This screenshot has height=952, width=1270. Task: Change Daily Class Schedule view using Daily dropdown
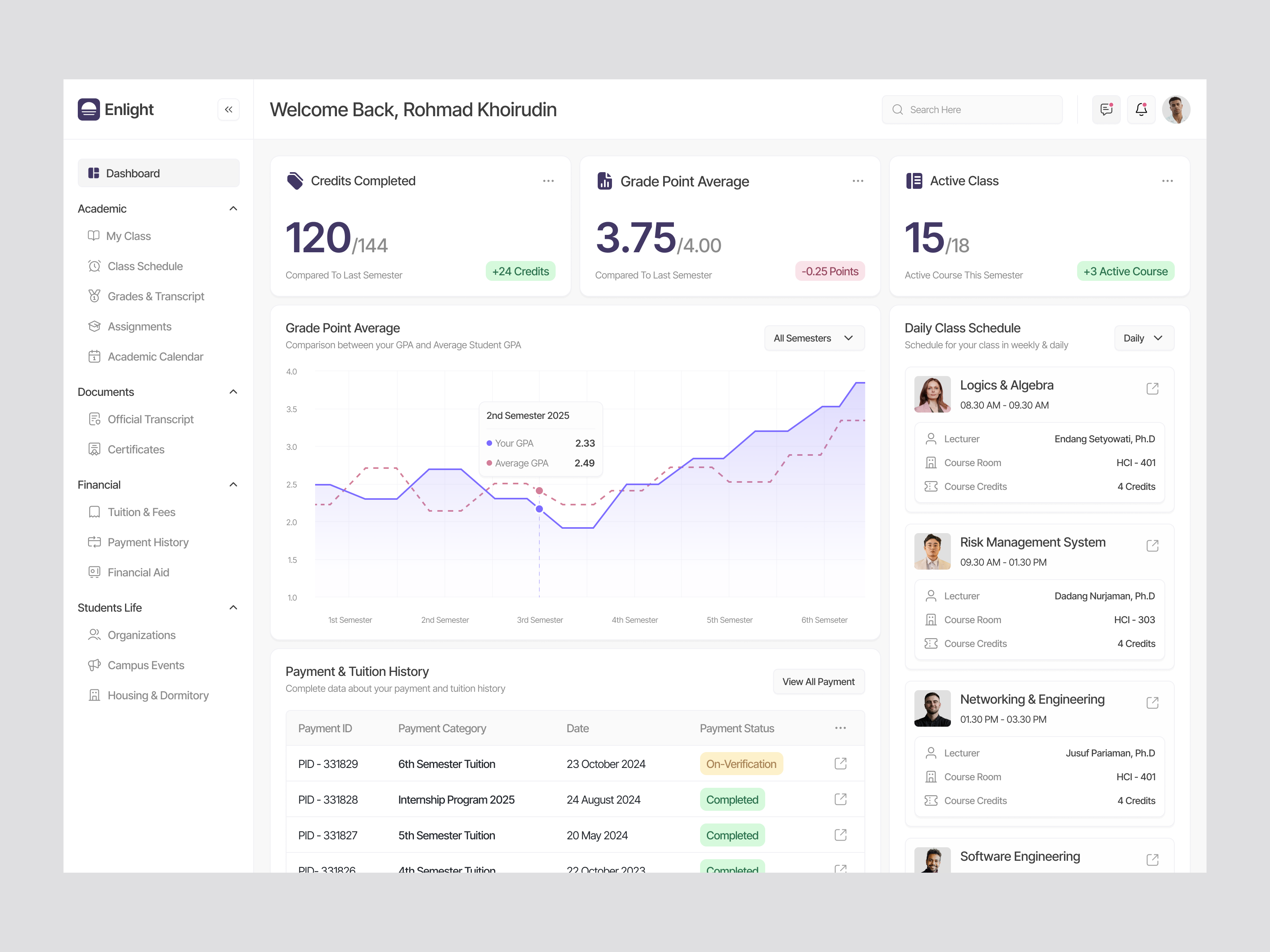[1144, 338]
